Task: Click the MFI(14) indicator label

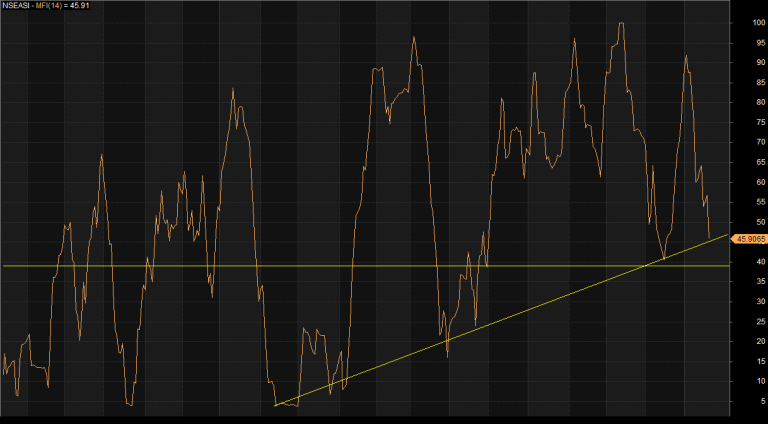Action: pos(49,6)
